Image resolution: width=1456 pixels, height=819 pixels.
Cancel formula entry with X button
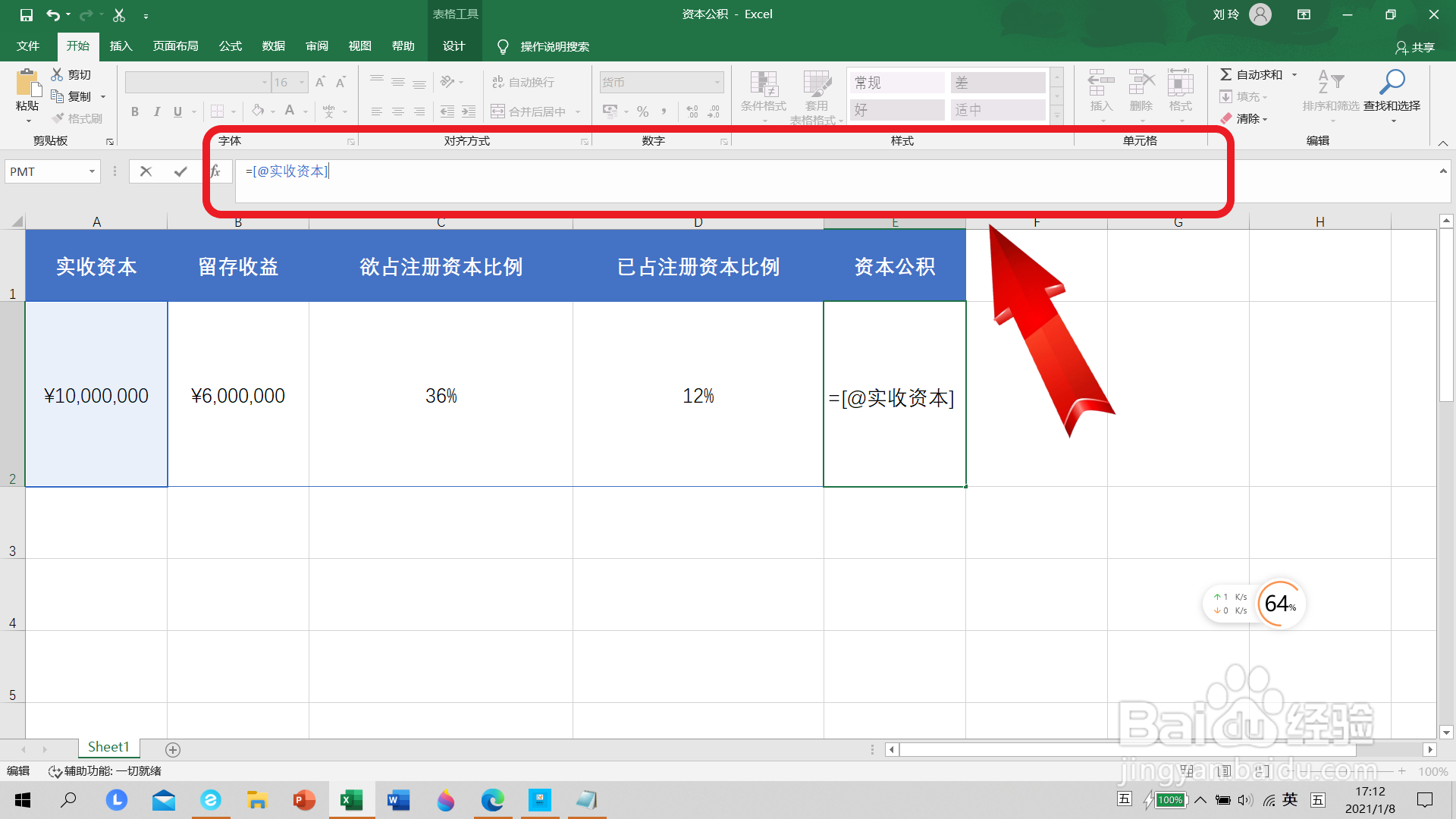(146, 171)
